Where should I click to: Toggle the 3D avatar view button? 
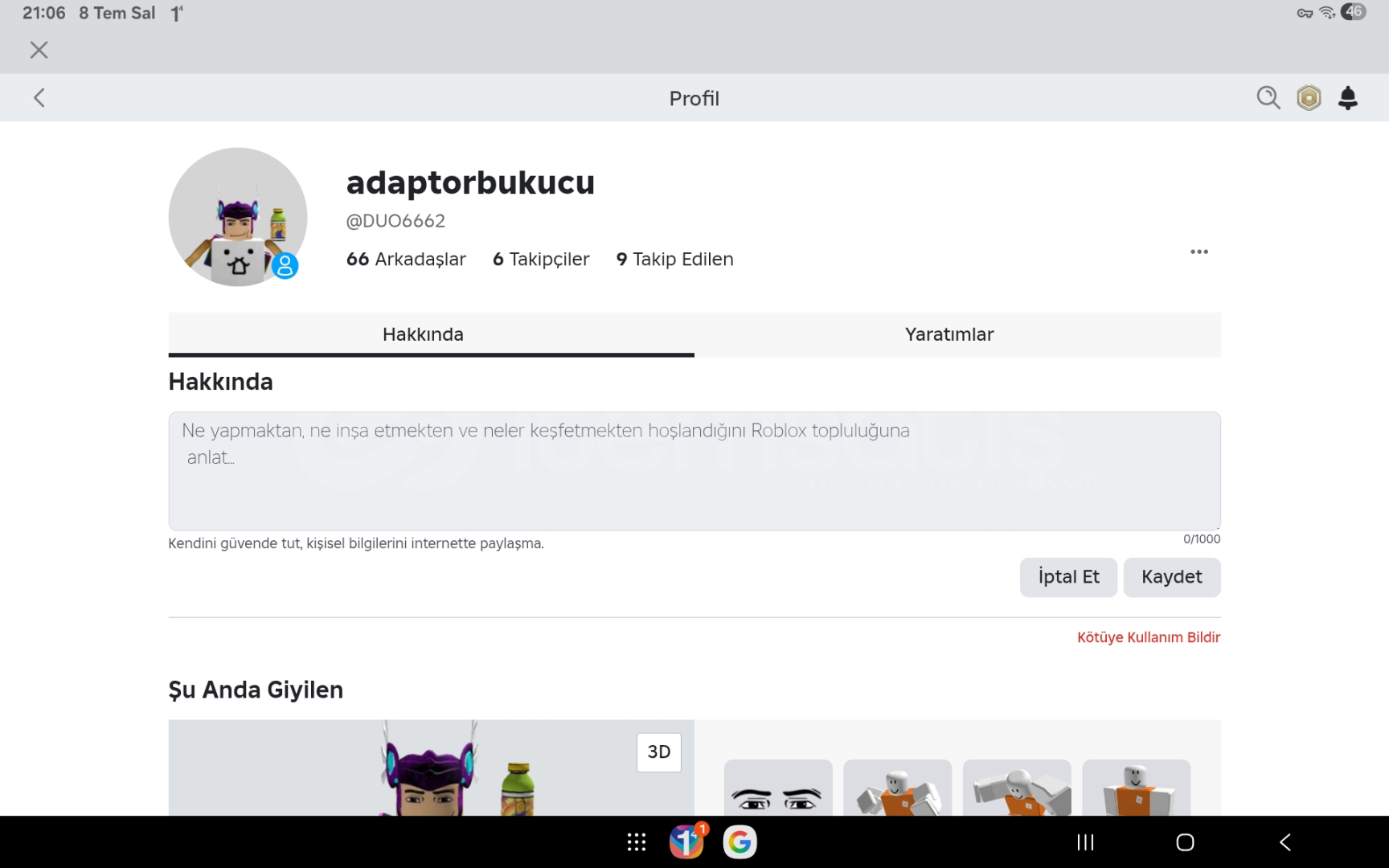(x=658, y=752)
